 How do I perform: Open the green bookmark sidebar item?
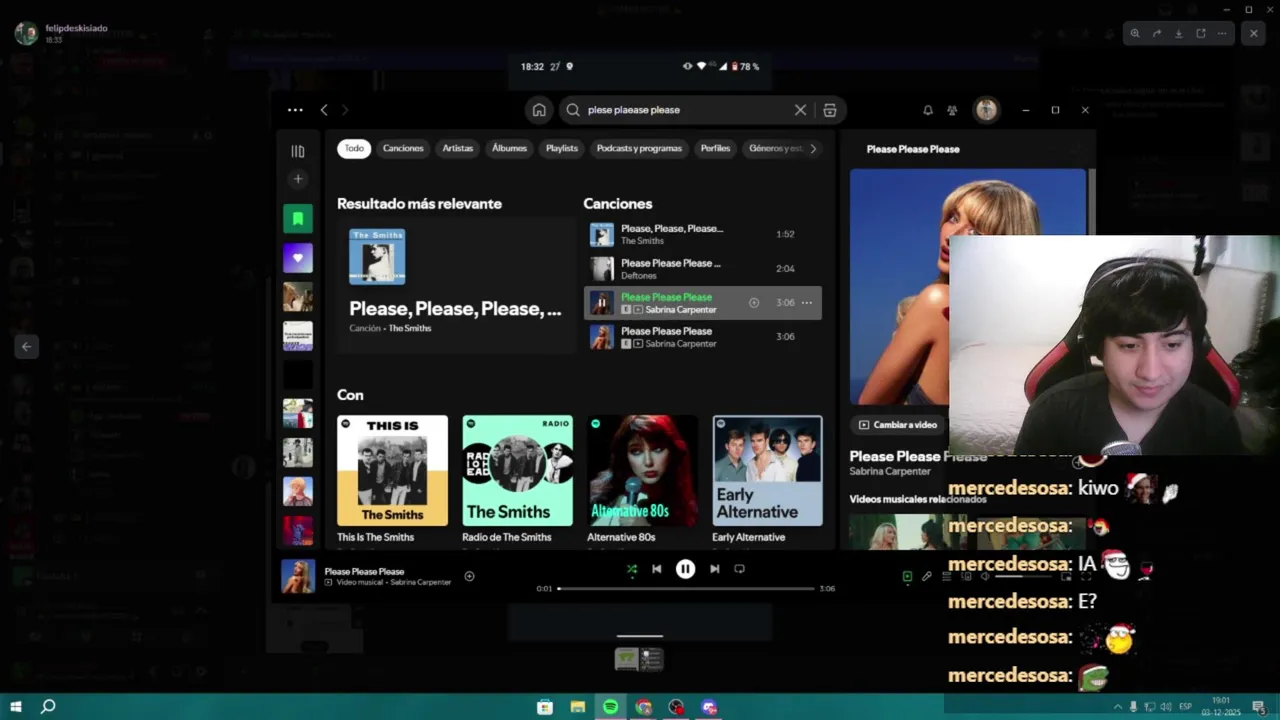pos(298,219)
